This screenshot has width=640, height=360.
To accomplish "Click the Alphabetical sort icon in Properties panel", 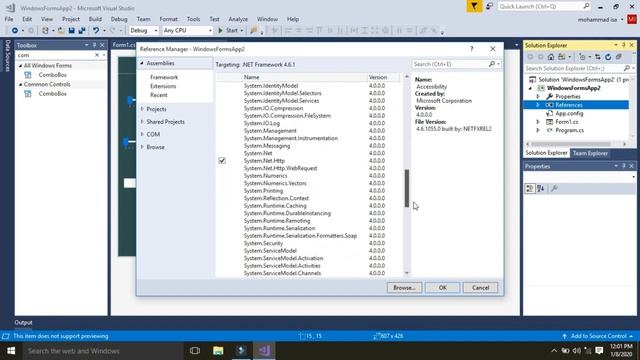I will [x=541, y=189].
